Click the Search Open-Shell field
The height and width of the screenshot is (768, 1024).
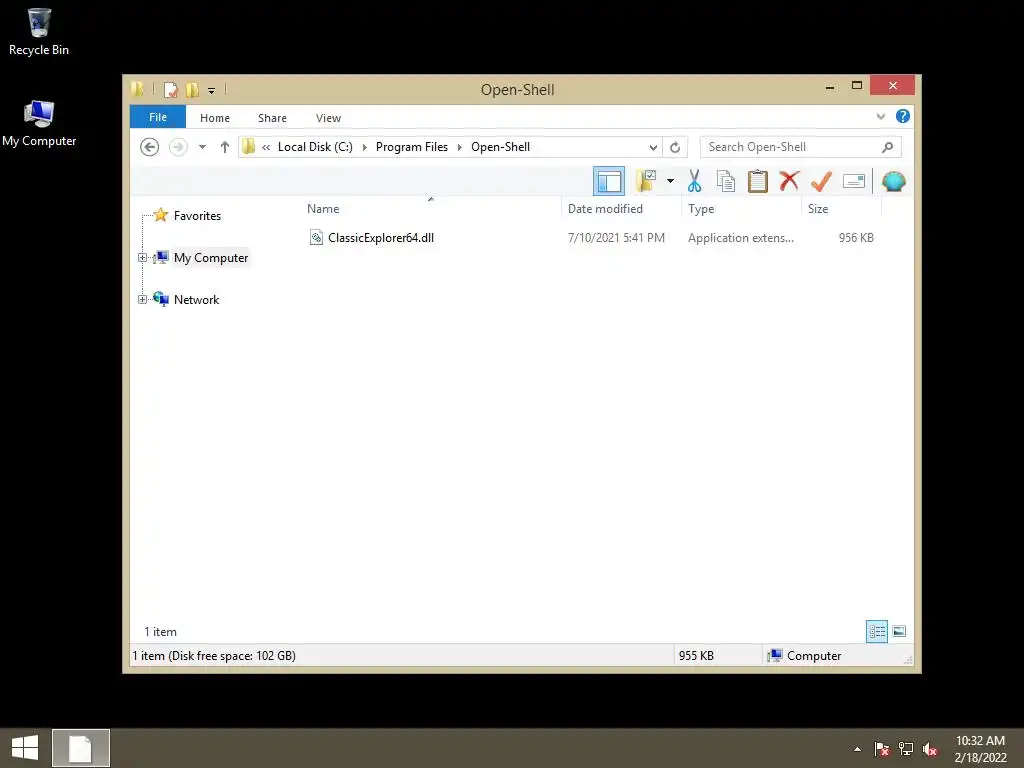(801, 147)
